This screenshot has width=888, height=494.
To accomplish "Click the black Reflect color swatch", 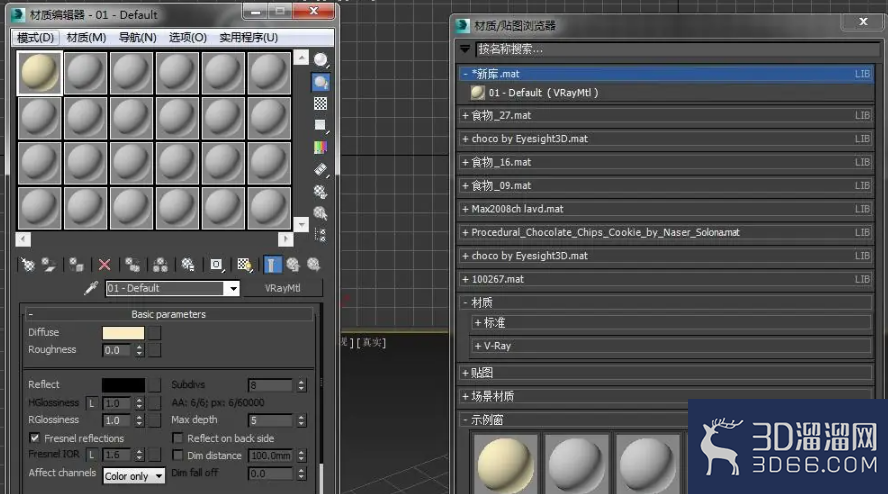I will 123,385.
